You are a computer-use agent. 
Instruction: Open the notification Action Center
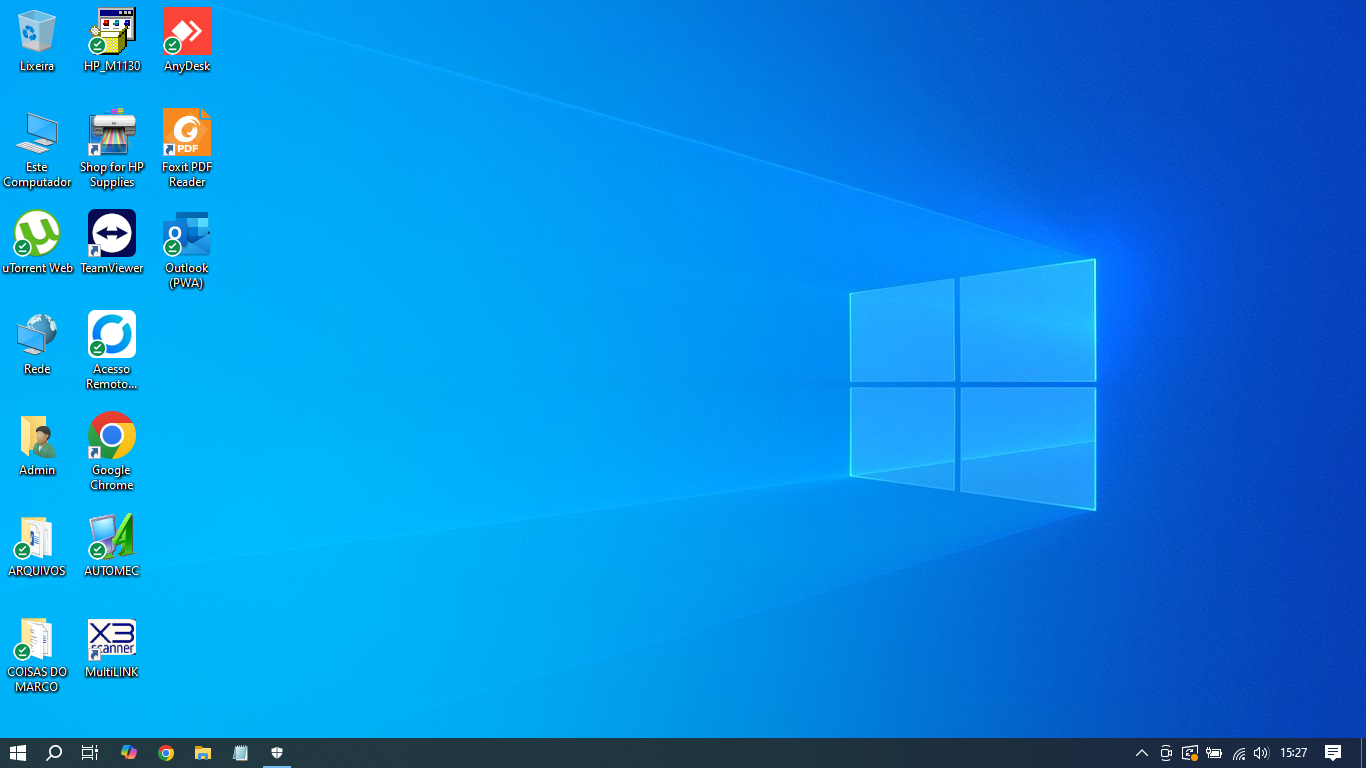coord(1333,753)
